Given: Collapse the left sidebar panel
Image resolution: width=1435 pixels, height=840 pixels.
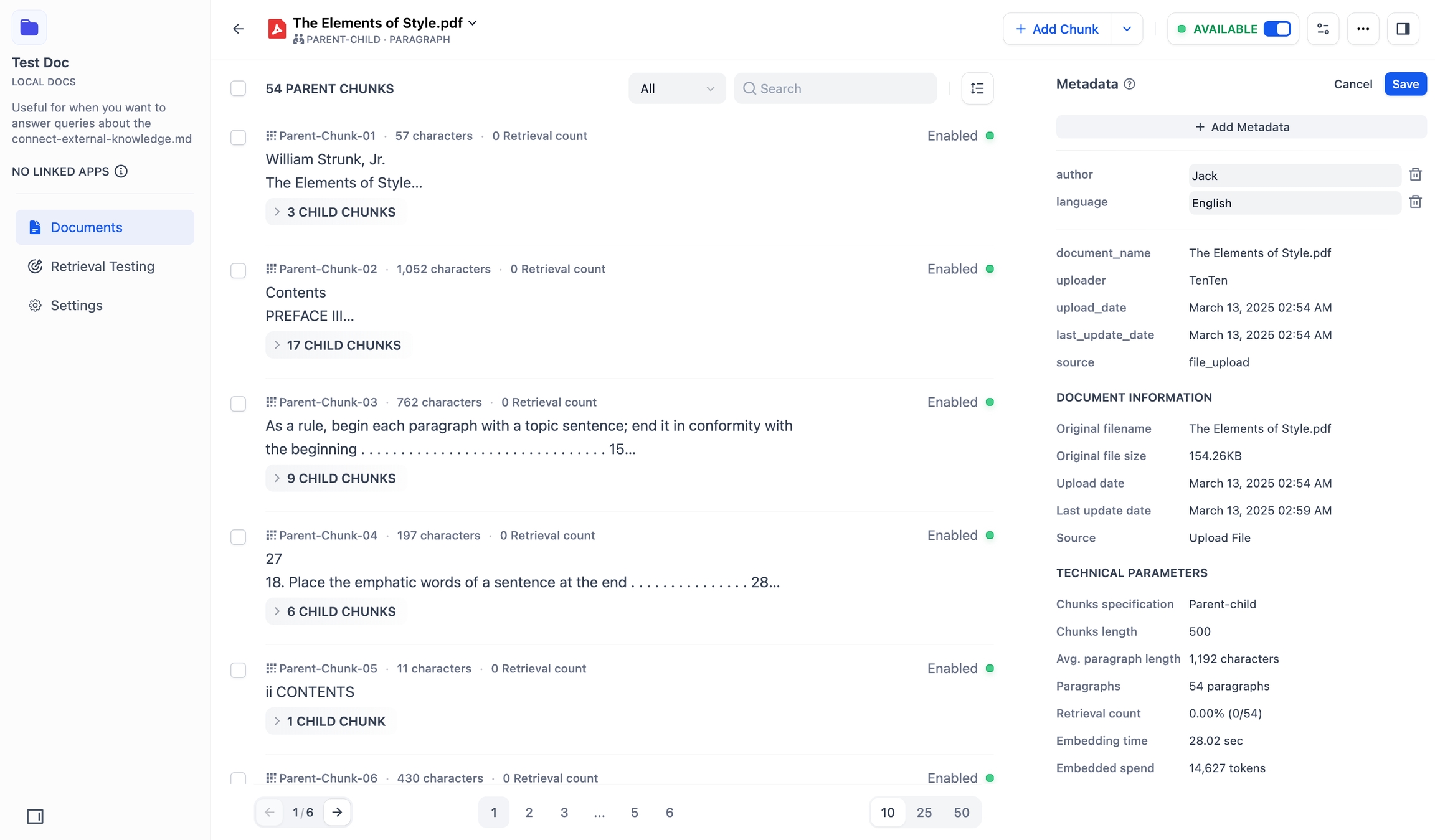Looking at the screenshot, I should (35, 816).
